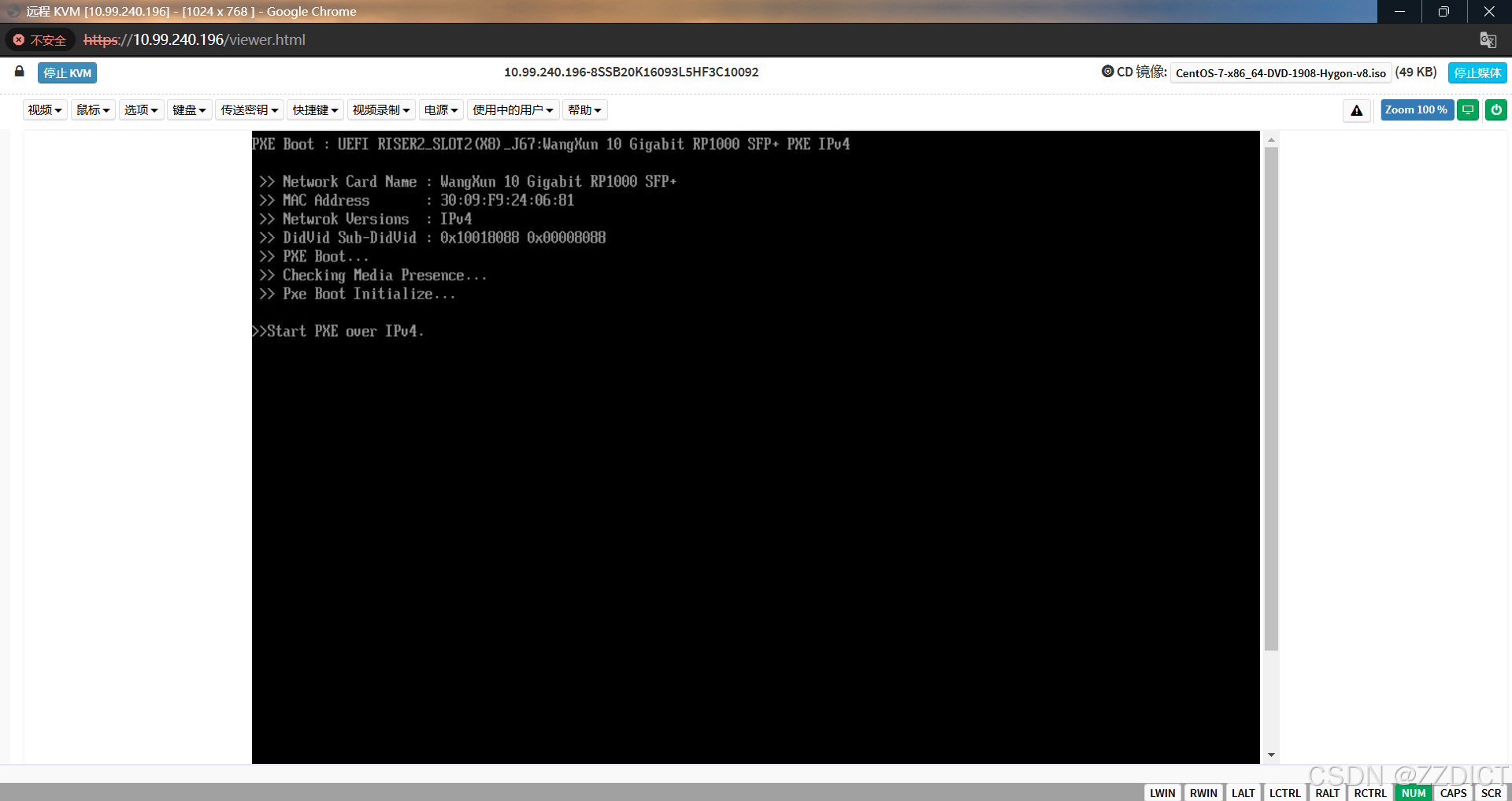Toggle the CAPS lock indicator
This screenshot has height=801, width=1512.
(1453, 792)
